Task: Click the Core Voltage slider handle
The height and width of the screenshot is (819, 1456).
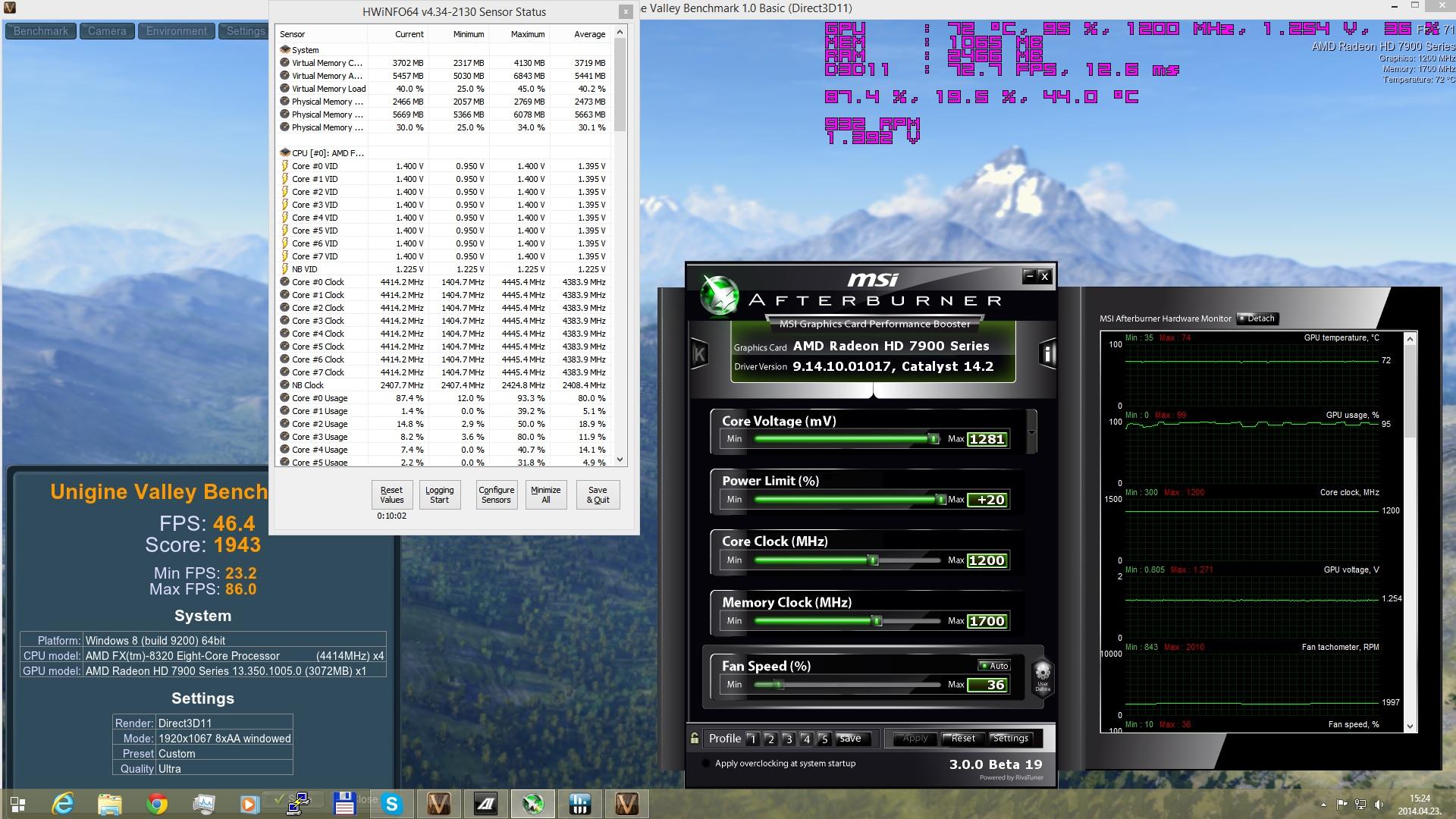Action: [x=934, y=439]
